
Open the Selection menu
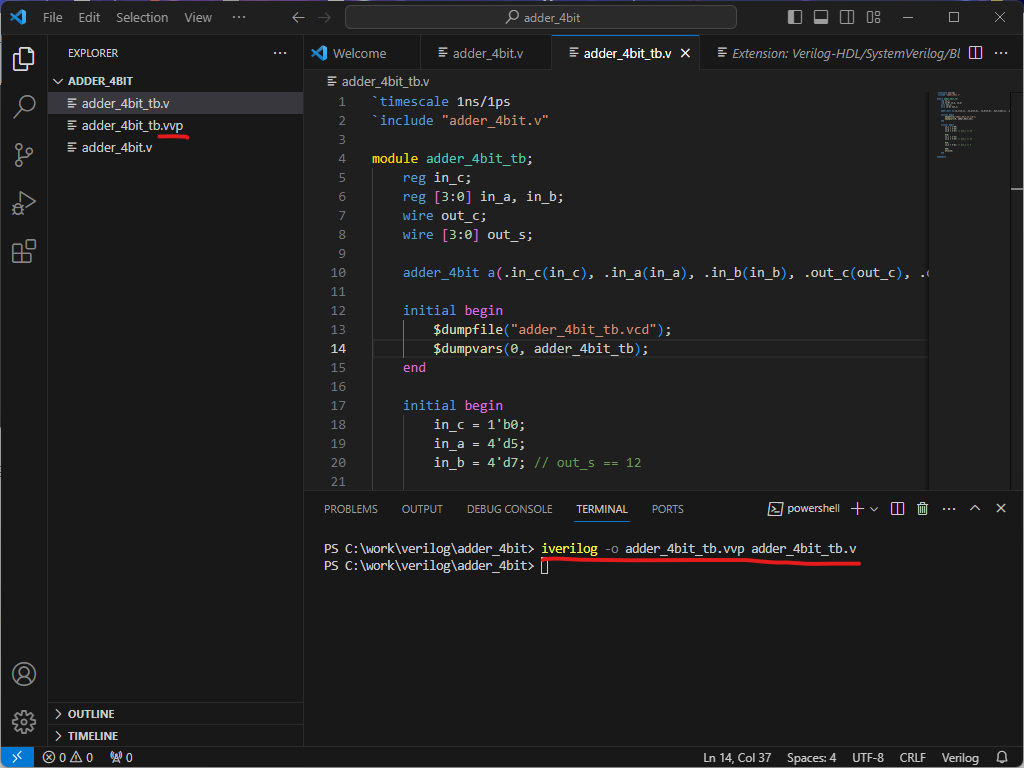[x=142, y=17]
